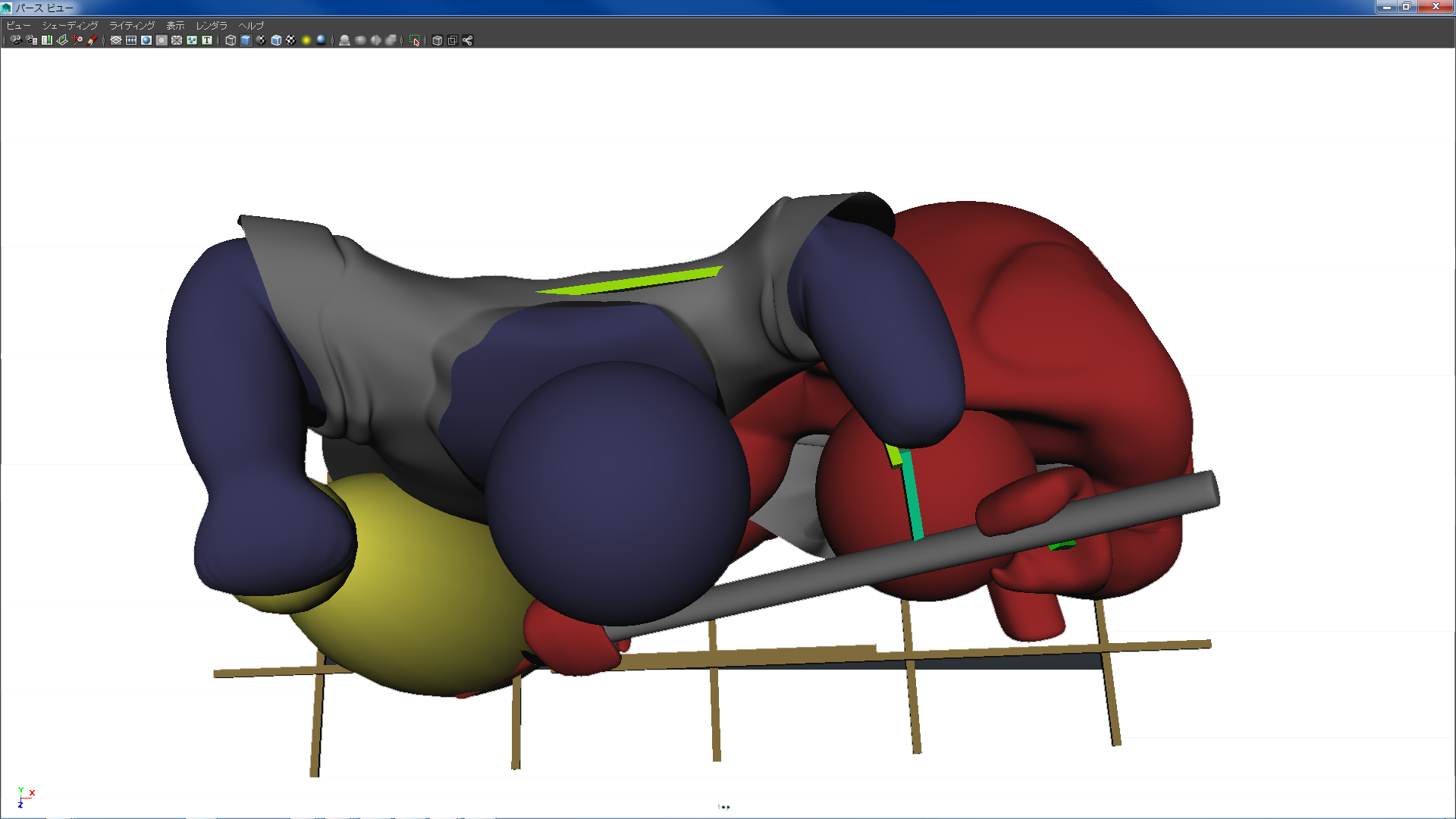Viewport: 1456px width, 819px height.
Task: Enable textured display checker icon
Action: click(x=291, y=40)
